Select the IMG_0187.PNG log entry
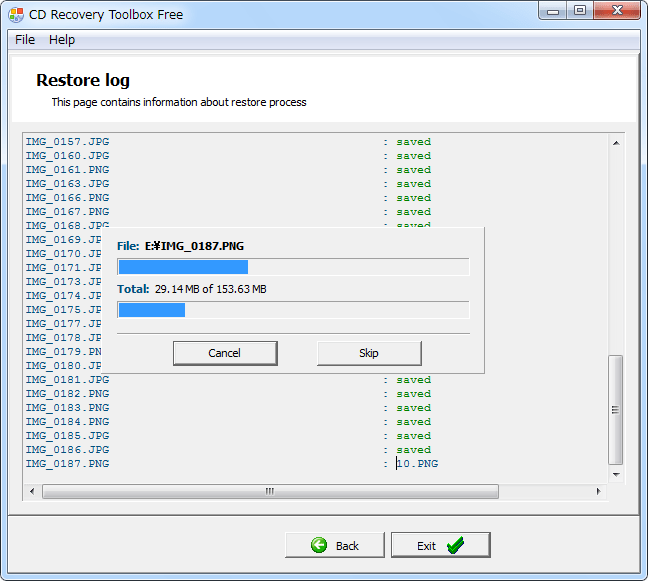 click(67, 464)
